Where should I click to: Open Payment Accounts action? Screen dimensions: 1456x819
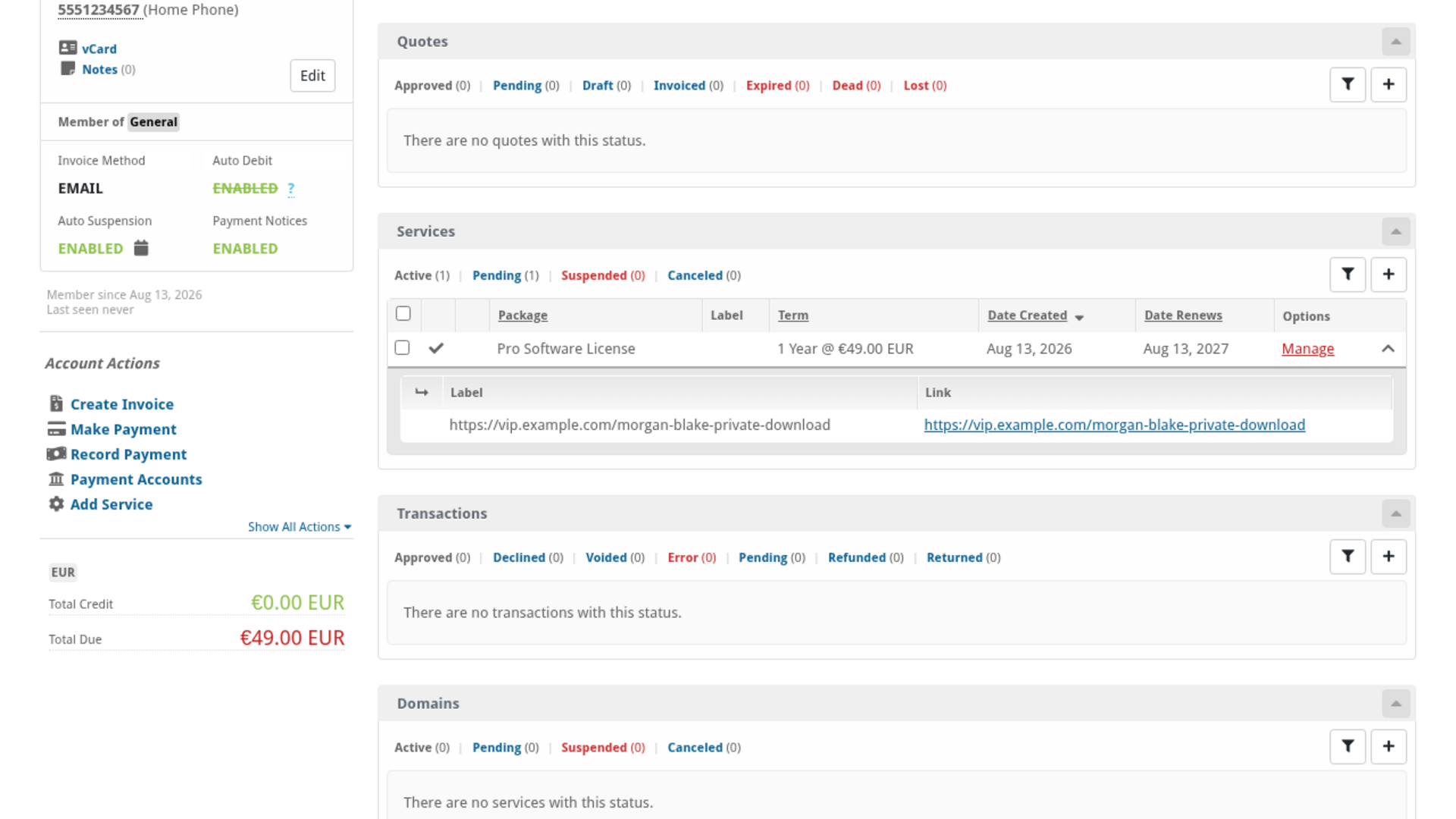136,479
